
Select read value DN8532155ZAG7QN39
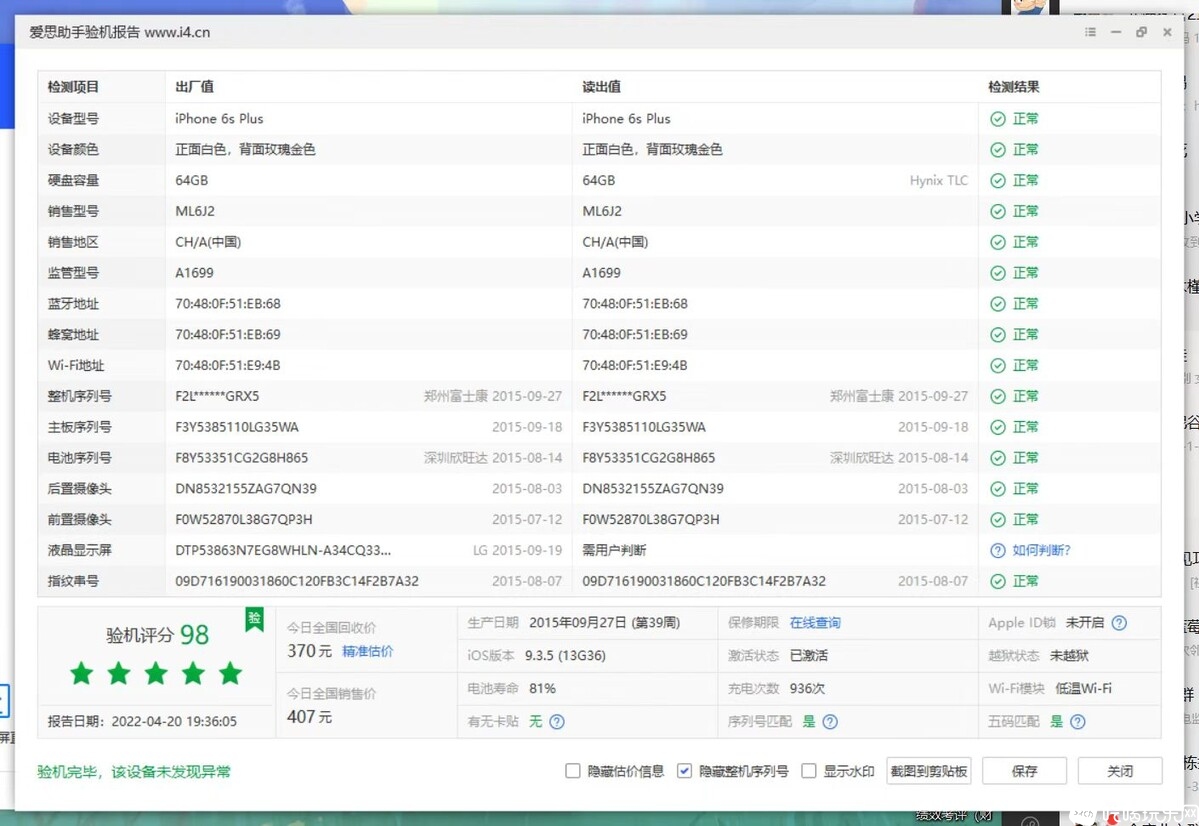click(653, 489)
